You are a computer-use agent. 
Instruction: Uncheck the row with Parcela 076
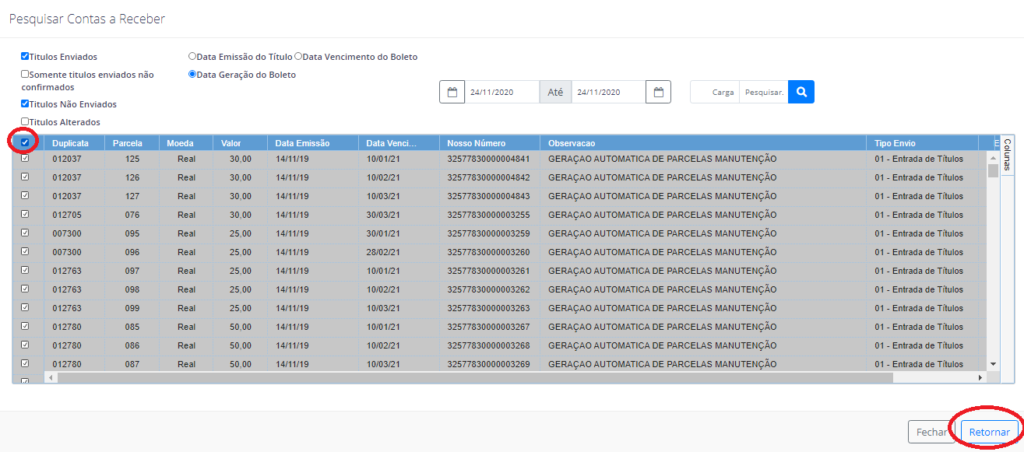coord(25,214)
